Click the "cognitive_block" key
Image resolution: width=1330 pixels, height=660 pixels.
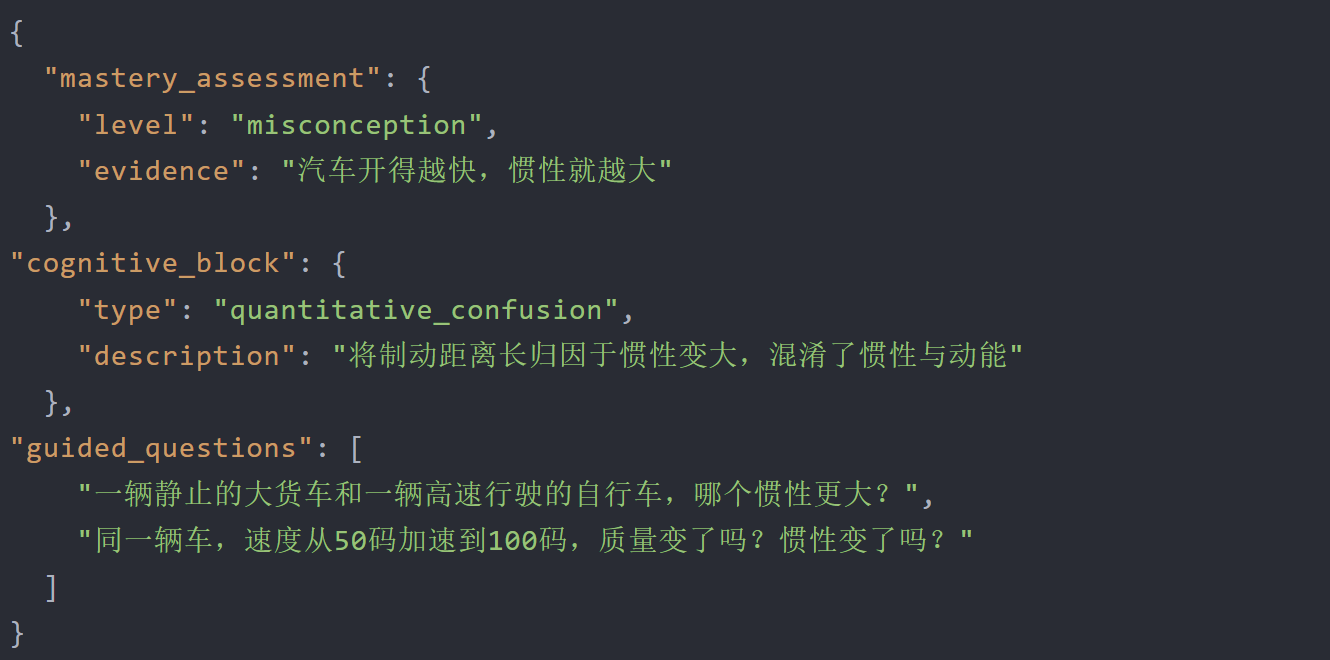(x=152, y=263)
